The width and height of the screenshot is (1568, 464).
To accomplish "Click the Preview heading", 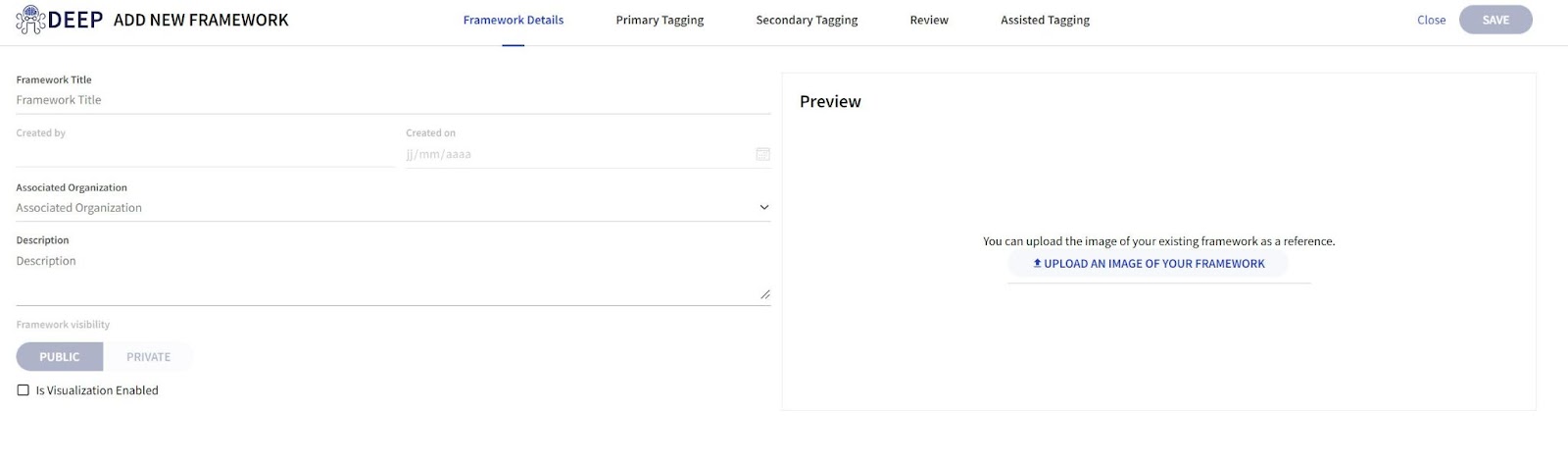I will (830, 101).
